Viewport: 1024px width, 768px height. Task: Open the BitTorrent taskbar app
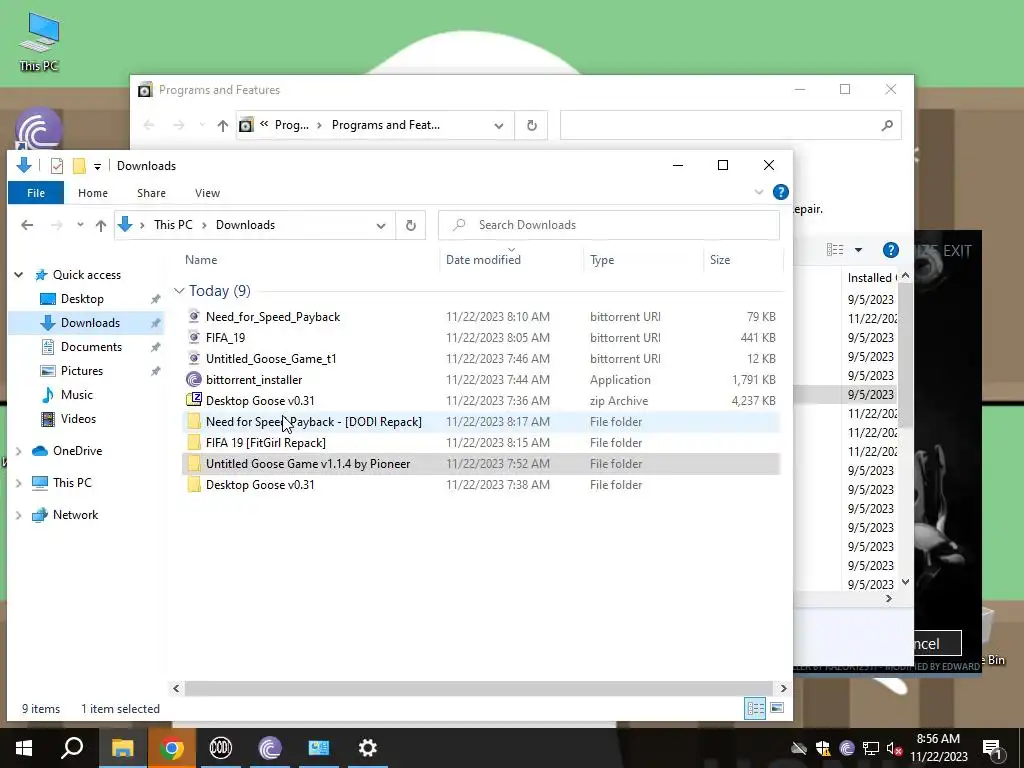pyautogui.click(x=270, y=748)
